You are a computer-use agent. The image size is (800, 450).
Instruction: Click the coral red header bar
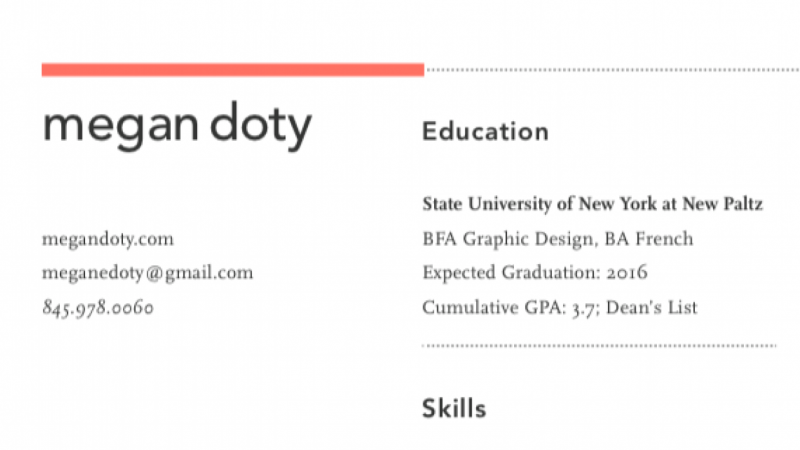coord(233,69)
